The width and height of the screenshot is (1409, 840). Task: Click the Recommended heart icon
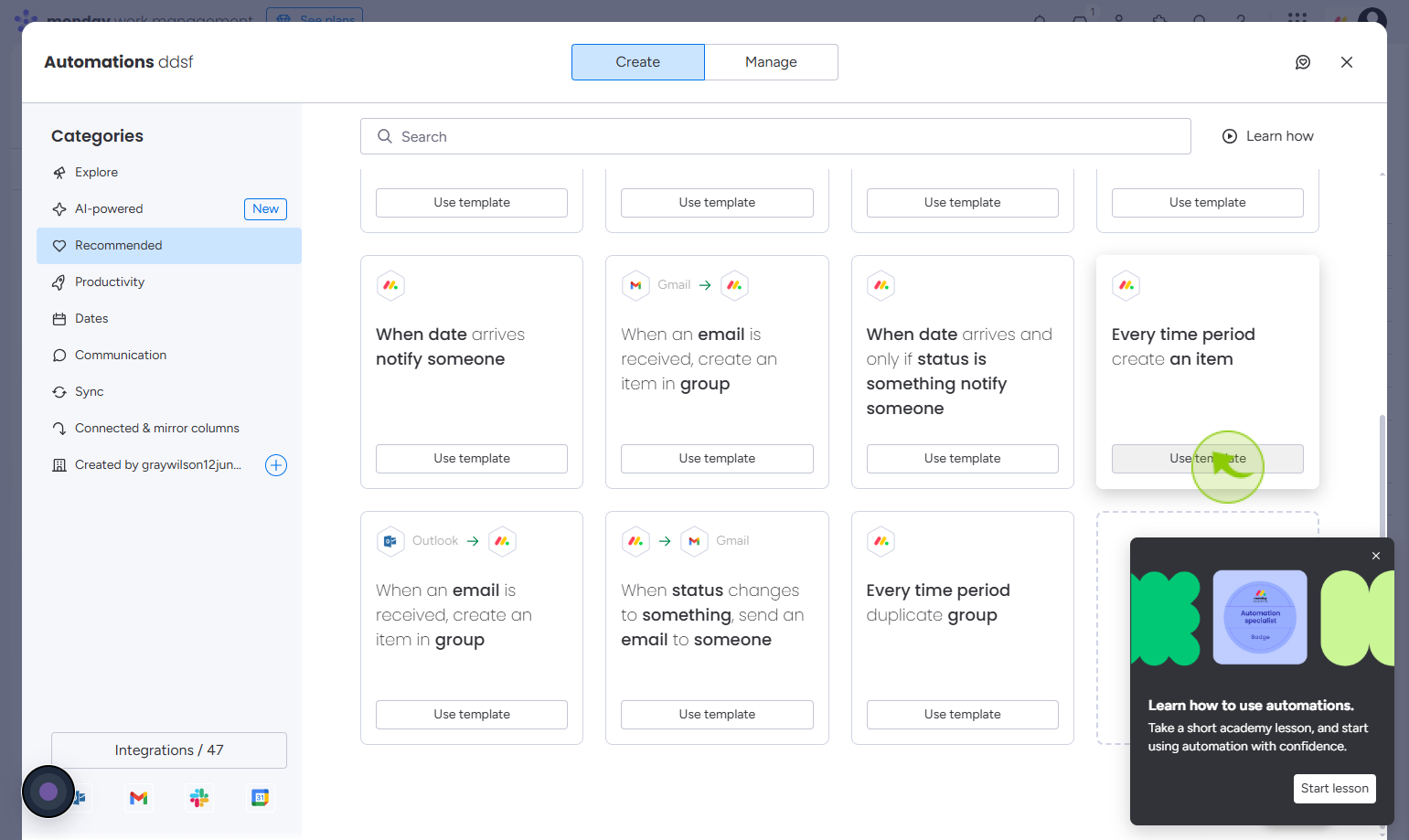(x=59, y=246)
